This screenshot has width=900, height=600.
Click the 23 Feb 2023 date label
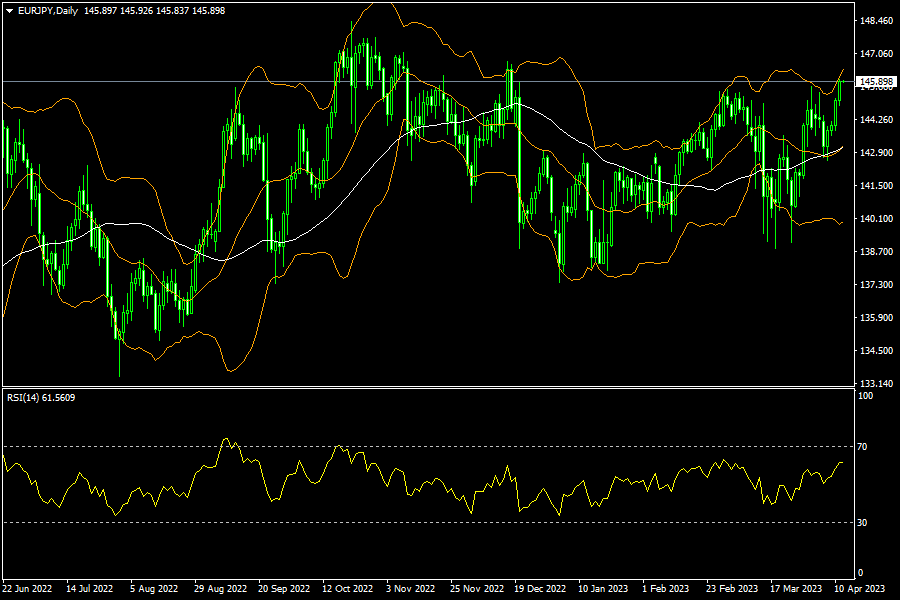click(x=732, y=589)
